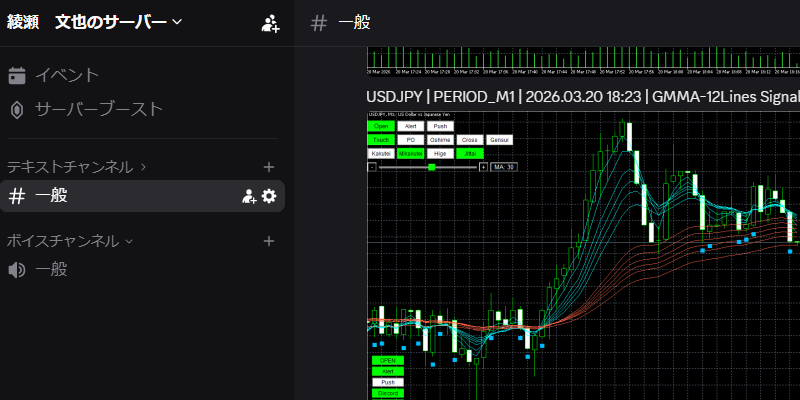Join the 一般 voice channel speaker icon
Image resolution: width=800 pixels, height=400 pixels.
(17, 269)
